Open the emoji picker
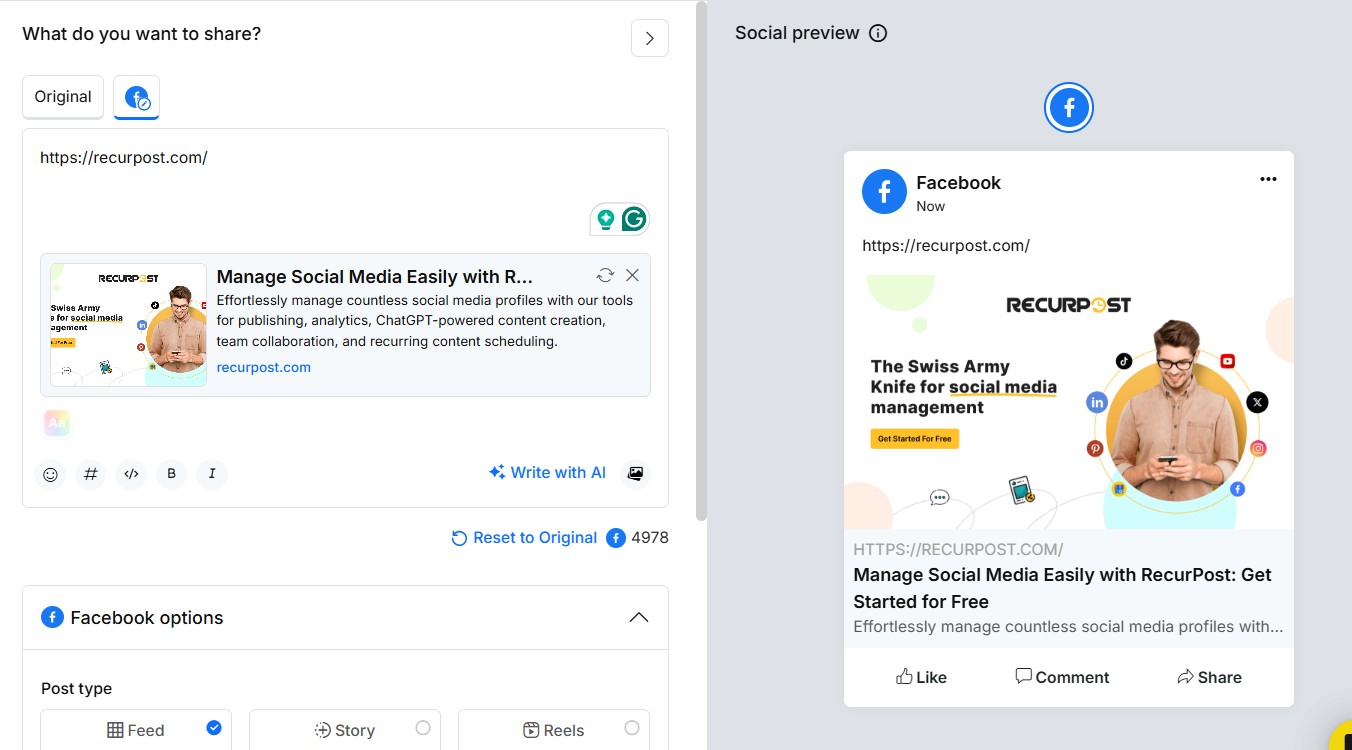The height and width of the screenshot is (750, 1352). point(50,474)
